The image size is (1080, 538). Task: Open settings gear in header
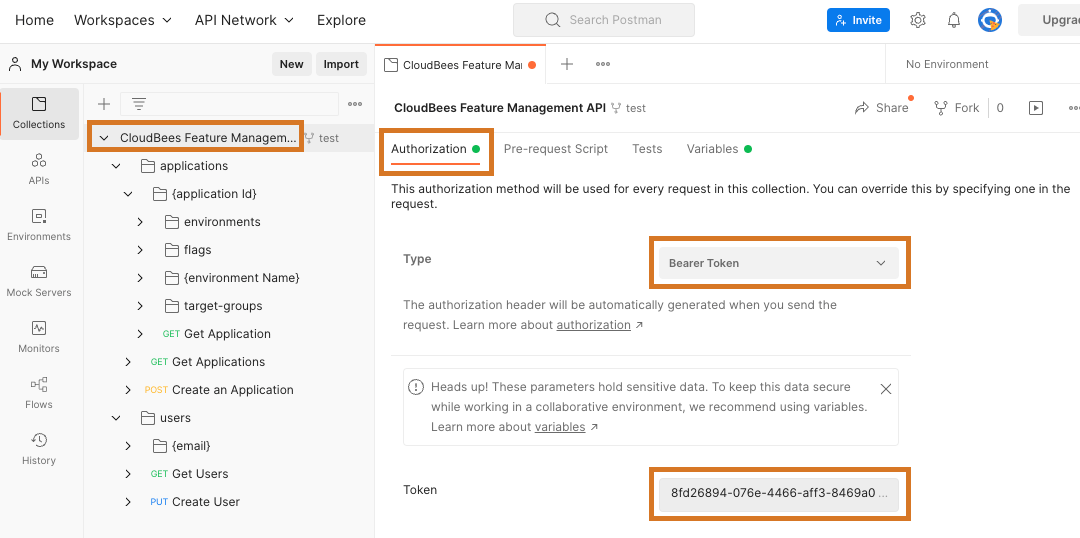coord(918,20)
